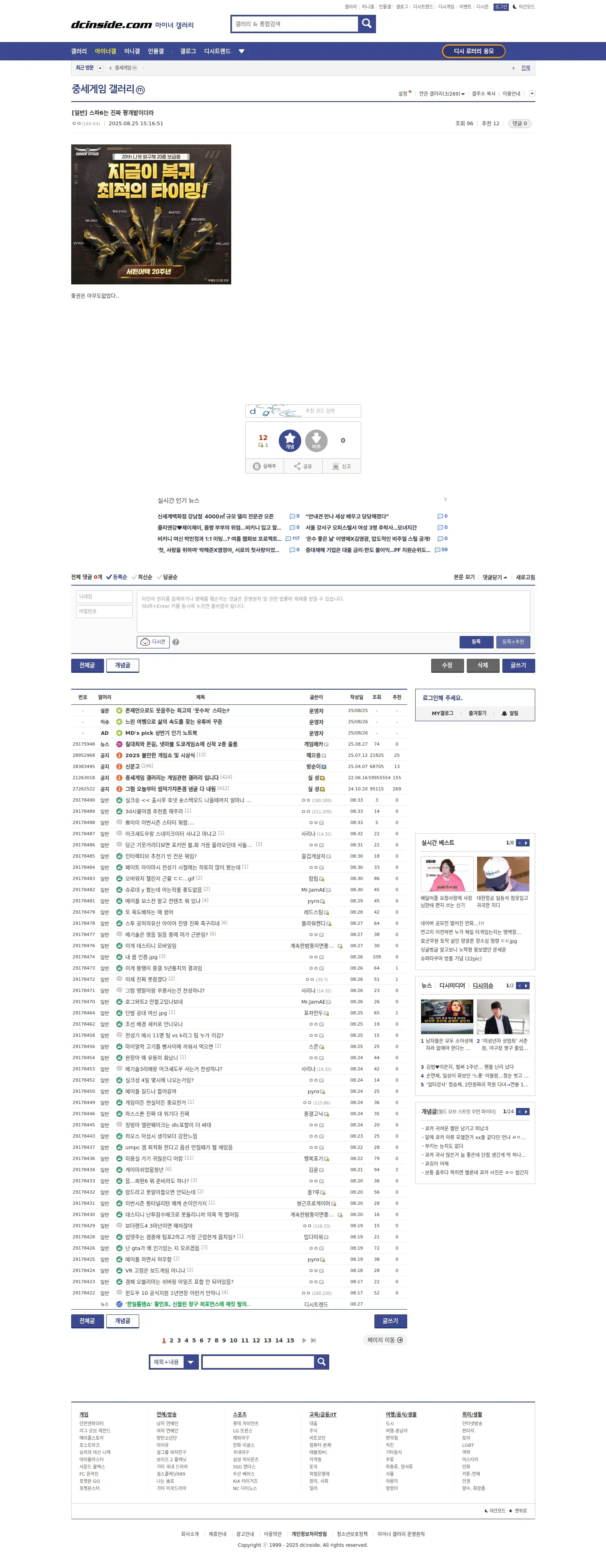Click the 실베추 button
The height and width of the screenshot is (1568, 606).
click(x=265, y=466)
